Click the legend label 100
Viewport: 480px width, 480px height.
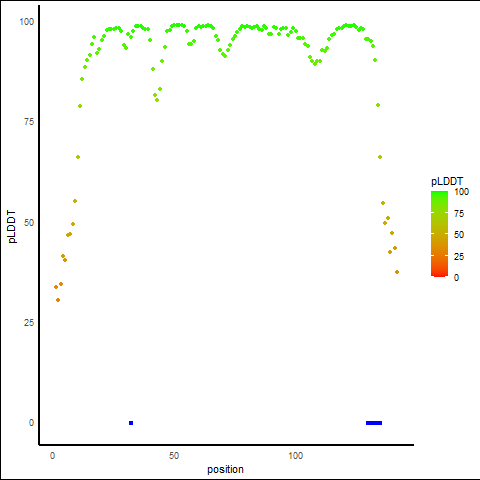(x=461, y=192)
